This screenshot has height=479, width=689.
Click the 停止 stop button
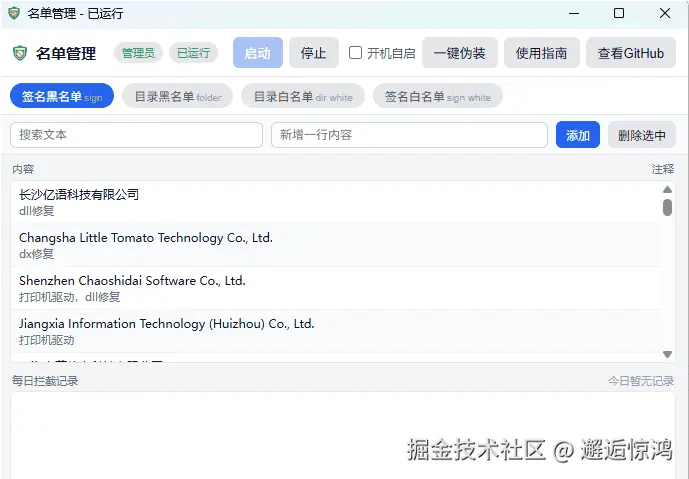314,53
